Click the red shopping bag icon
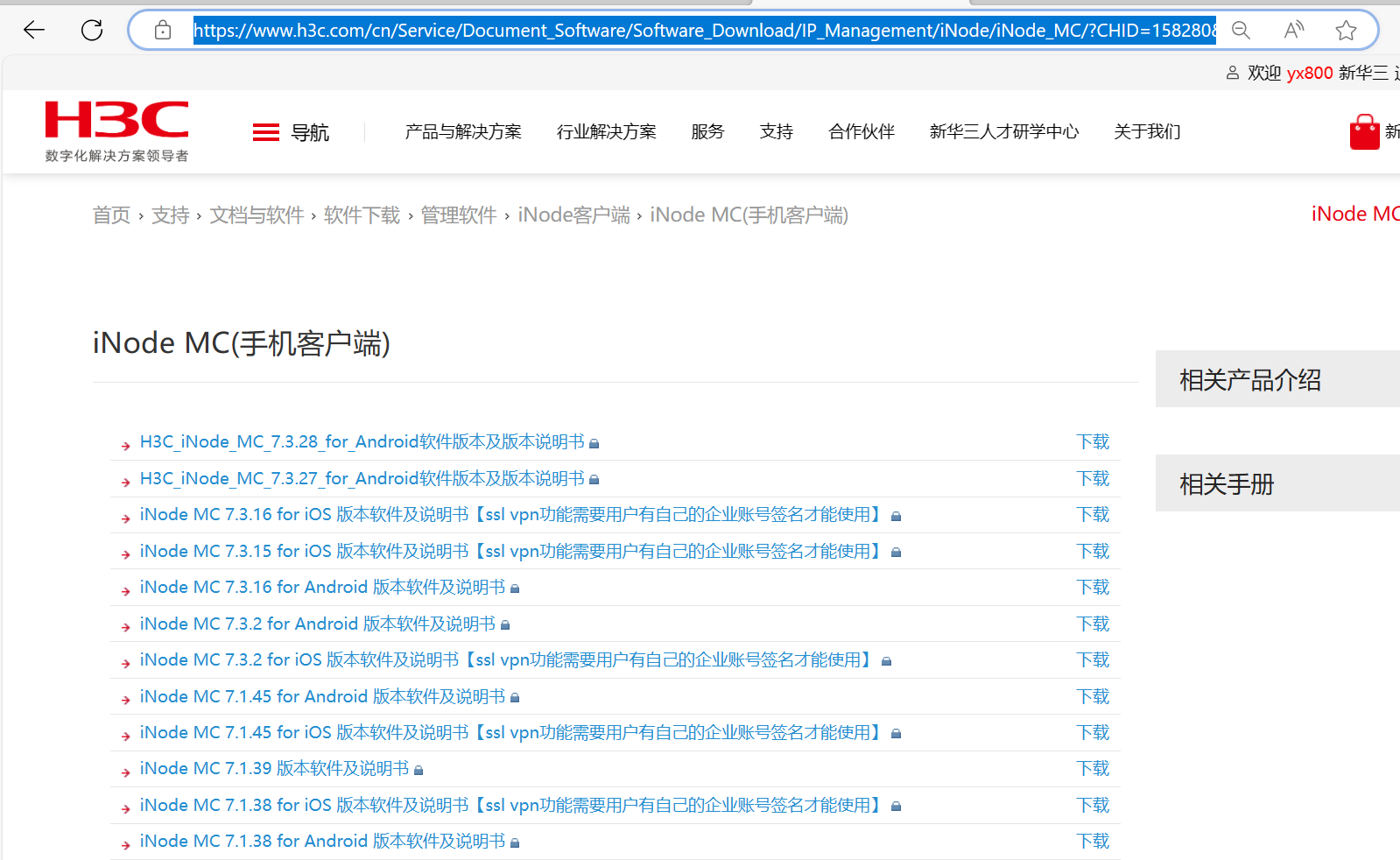The image size is (1400, 860). [1364, 132]
